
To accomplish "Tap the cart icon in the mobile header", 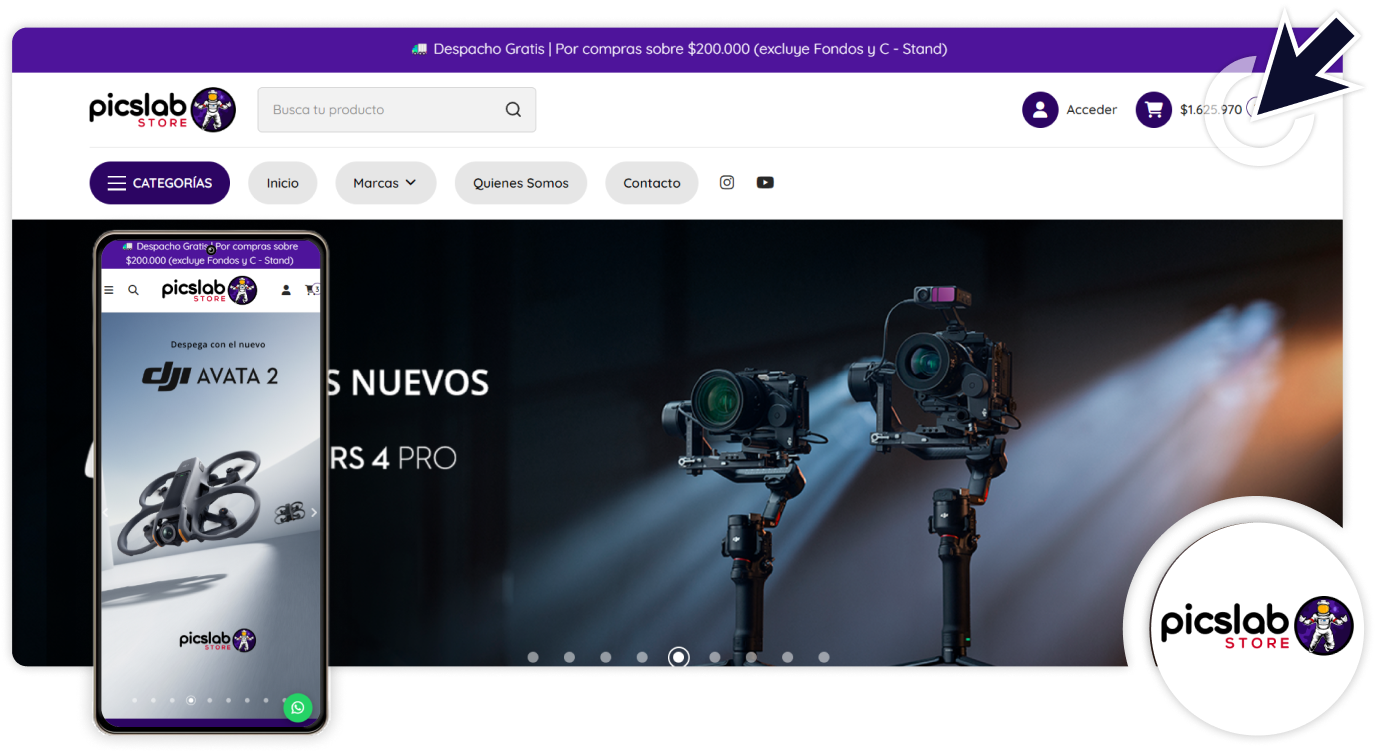I will pos(311,290).
